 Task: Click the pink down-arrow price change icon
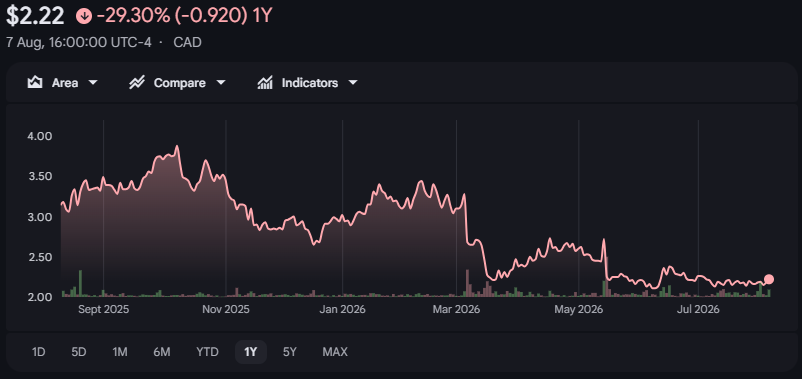click(83, 16)
